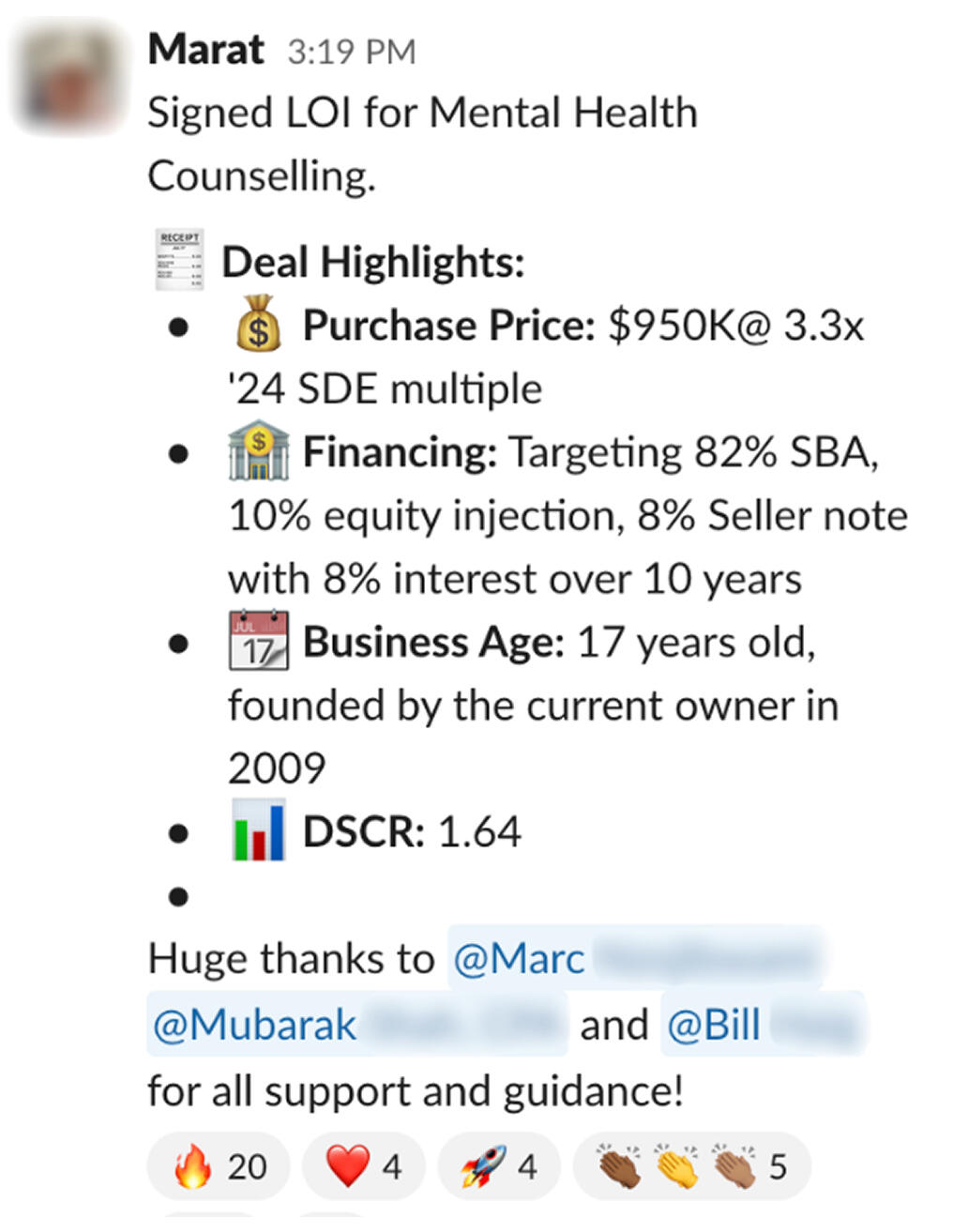Screen dimensions: 953x1232
Task: Toggle the rocket reaction
Action: (499, 1167)
